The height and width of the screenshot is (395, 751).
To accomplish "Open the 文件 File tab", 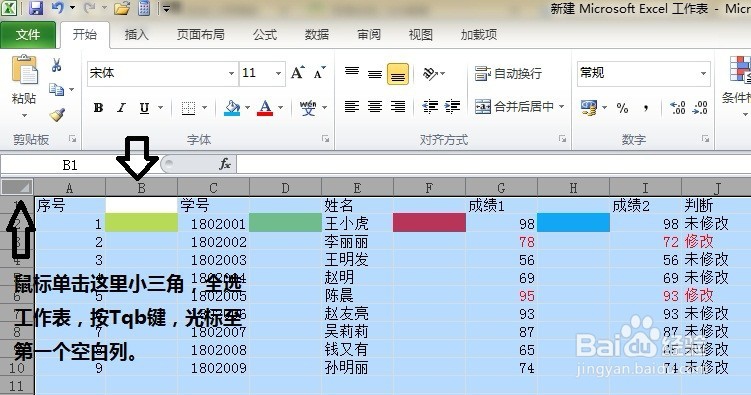I will (28, 34).
